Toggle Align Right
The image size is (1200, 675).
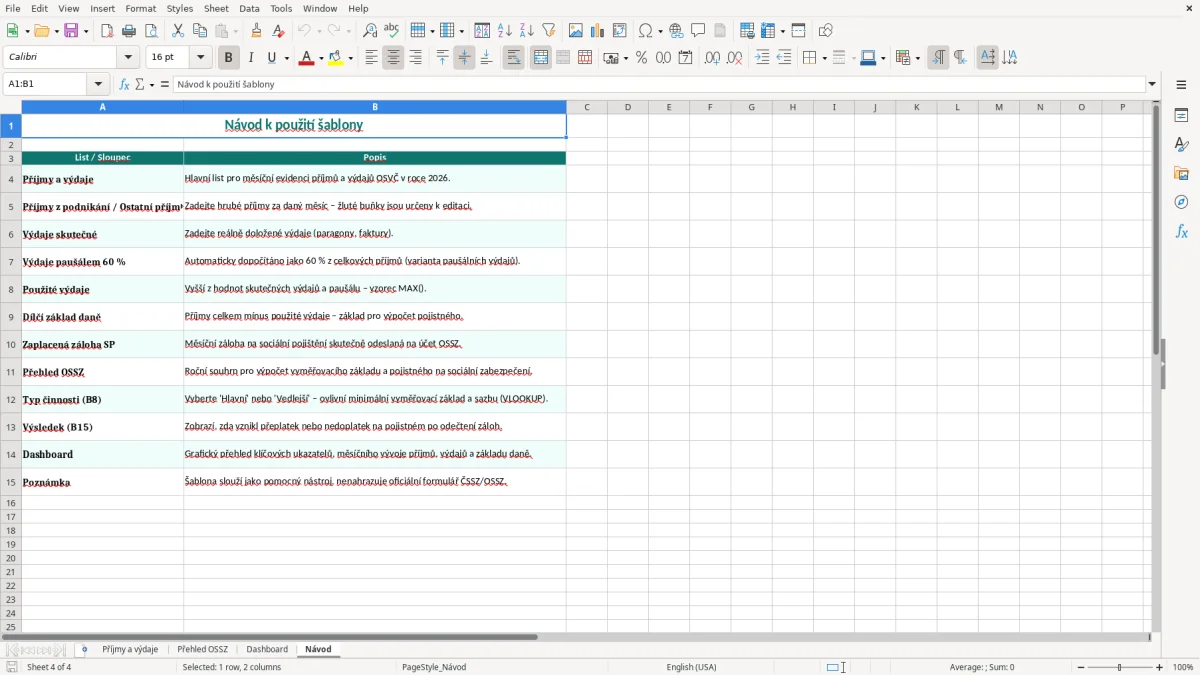point(415,58)
